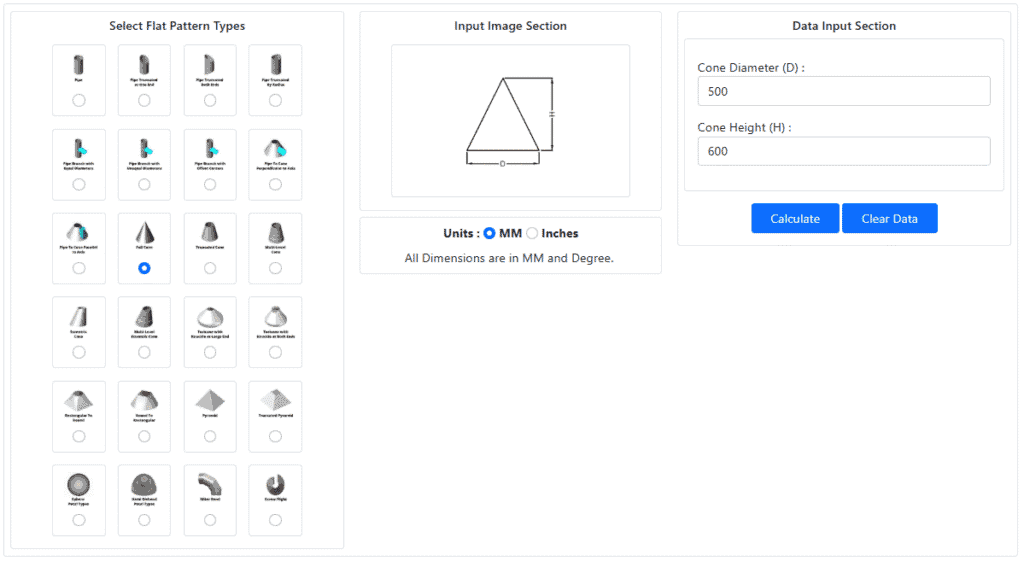This screenshot has width=1024, height=561.
Task: Click the Round To Rectangular icon
Action: coord(144,400)
